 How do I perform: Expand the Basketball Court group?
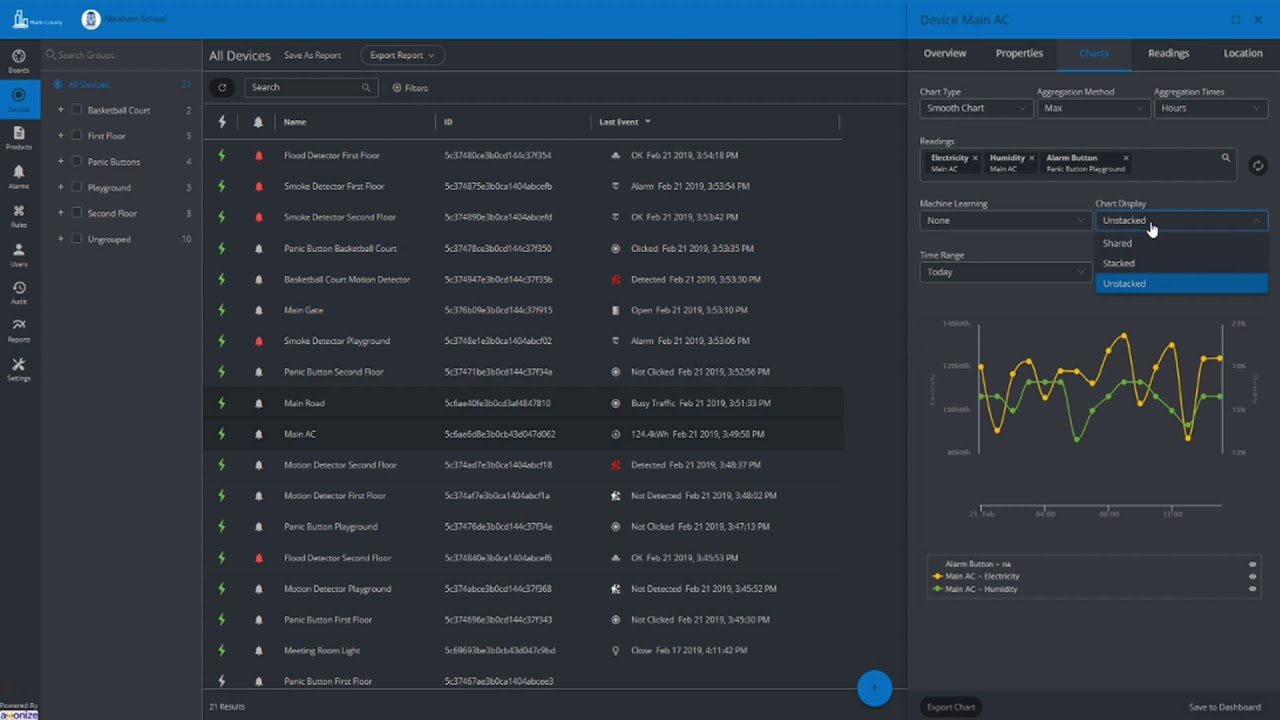pos(60,110)
